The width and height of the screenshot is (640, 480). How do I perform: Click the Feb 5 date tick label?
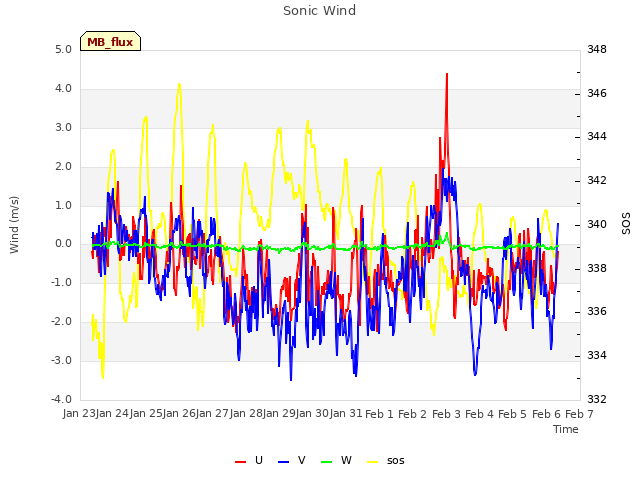click(513, 414)
